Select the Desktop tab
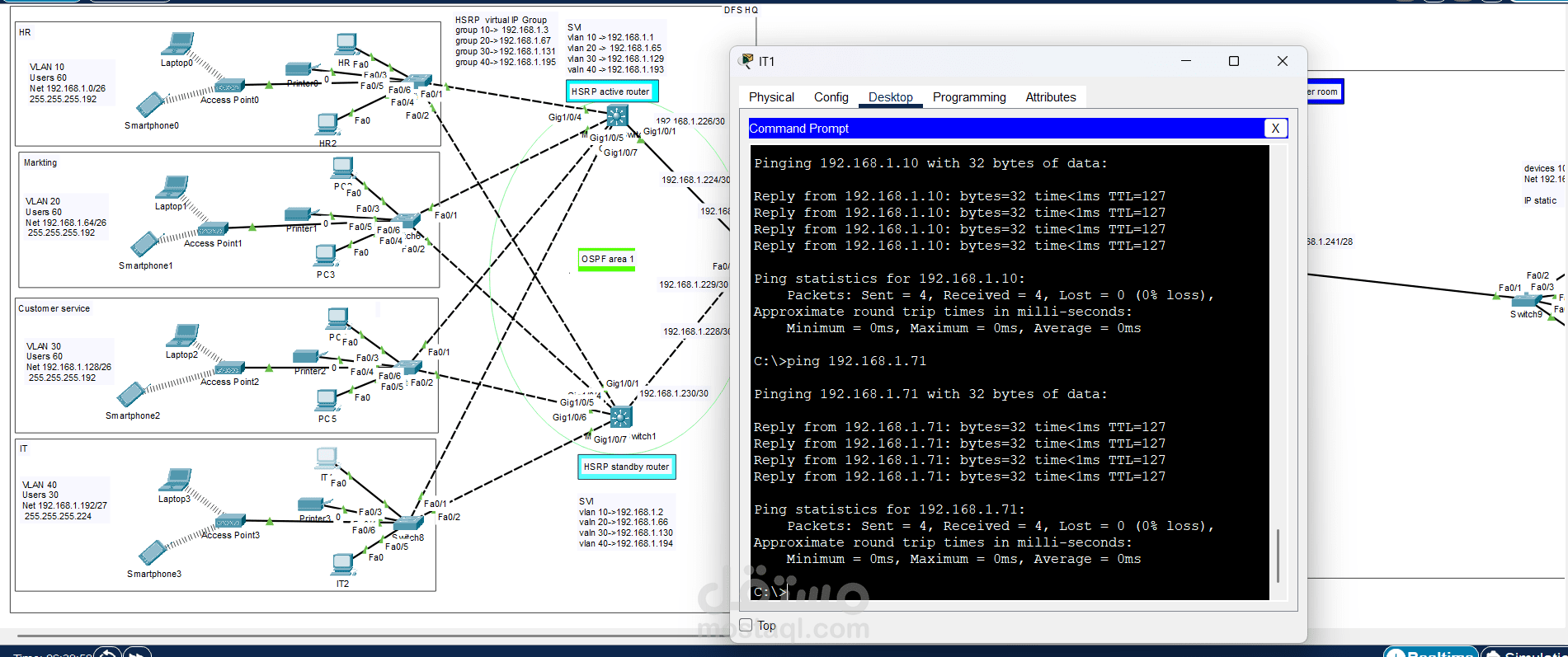This screenshot has height=657, width=1568. [x=890, y=97]
